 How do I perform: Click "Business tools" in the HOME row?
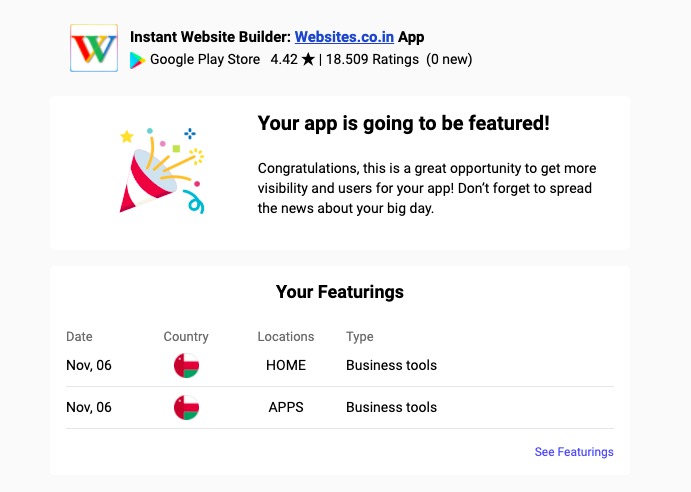pos(391,365)
